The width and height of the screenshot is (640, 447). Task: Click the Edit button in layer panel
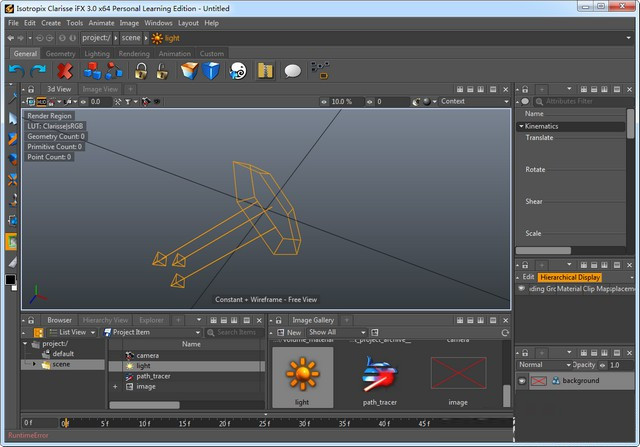528,277
